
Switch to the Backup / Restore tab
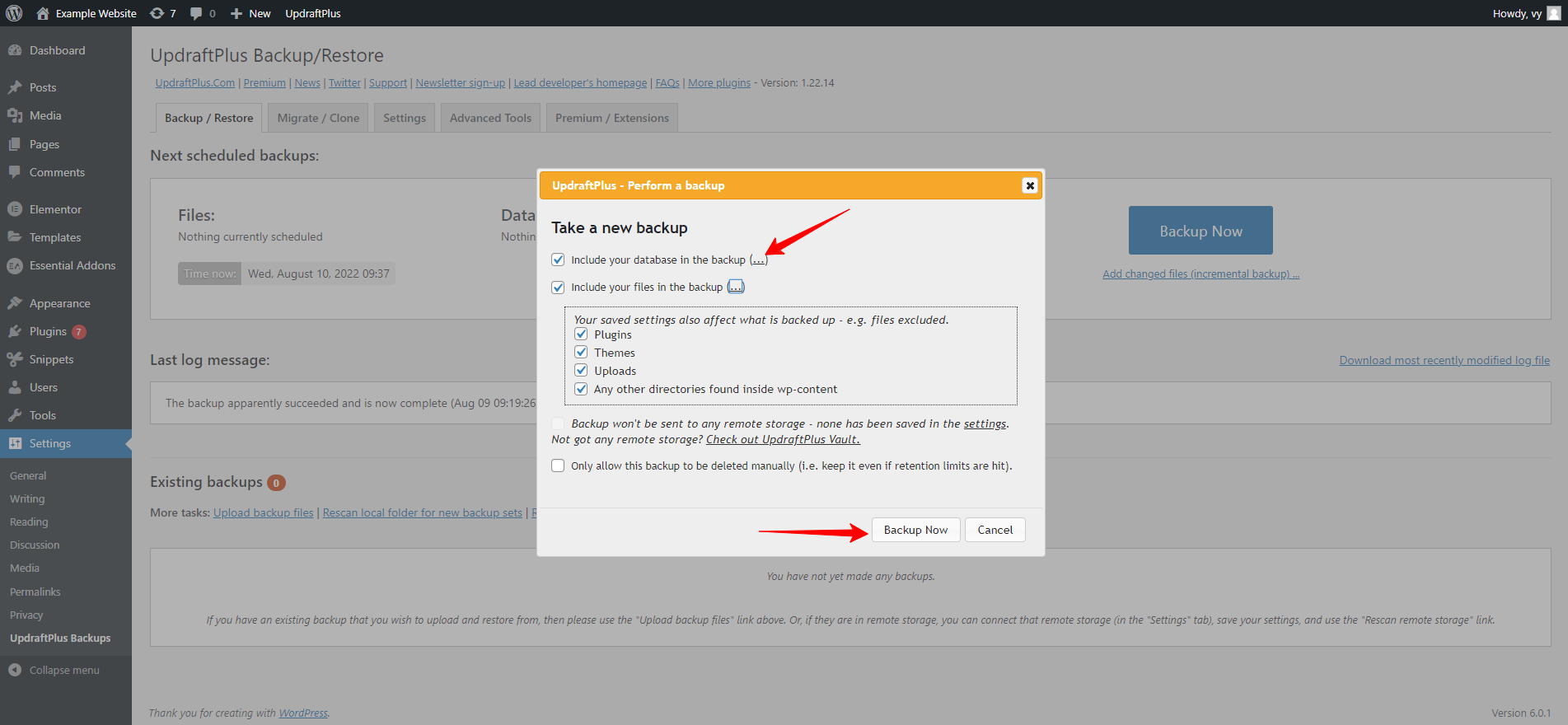coord(209,118)
